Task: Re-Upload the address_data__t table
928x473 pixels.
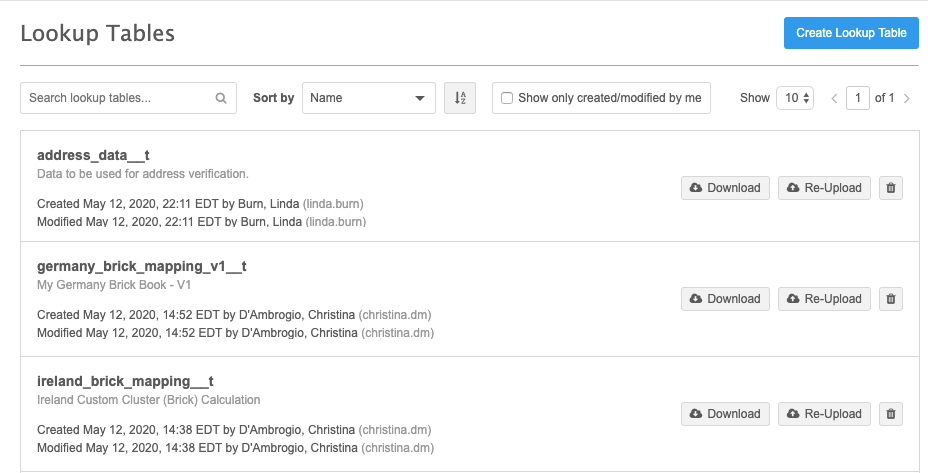Action: tap(824, 188)
